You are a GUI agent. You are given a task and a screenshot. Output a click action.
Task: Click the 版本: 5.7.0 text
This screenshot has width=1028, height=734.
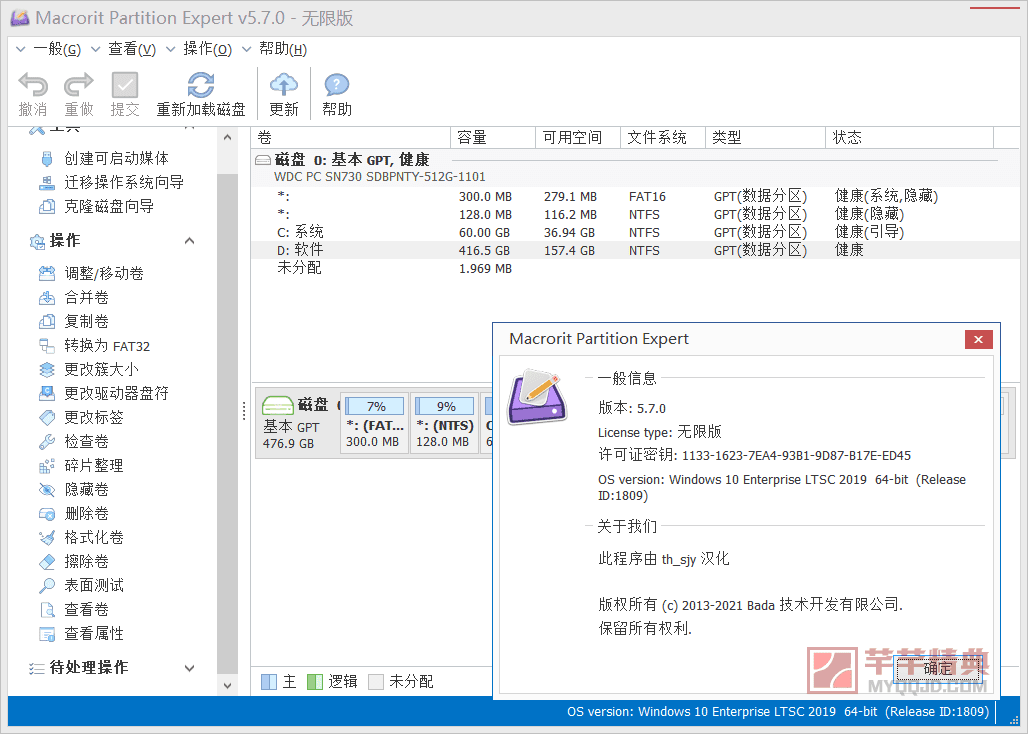(632, 408)
